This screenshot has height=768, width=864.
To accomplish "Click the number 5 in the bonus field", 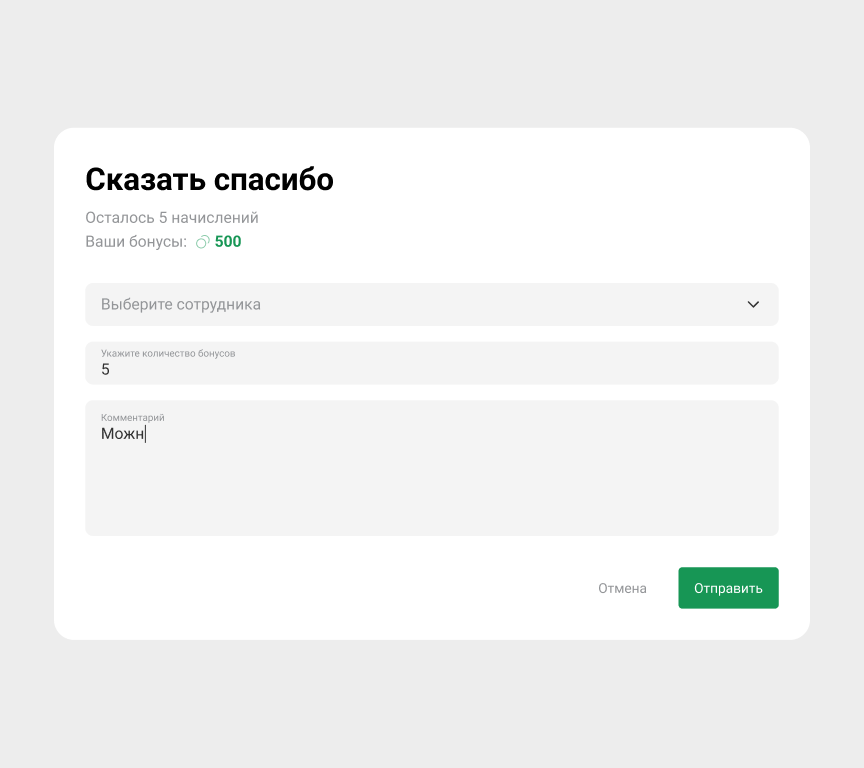I will click(x=104, y=369).
